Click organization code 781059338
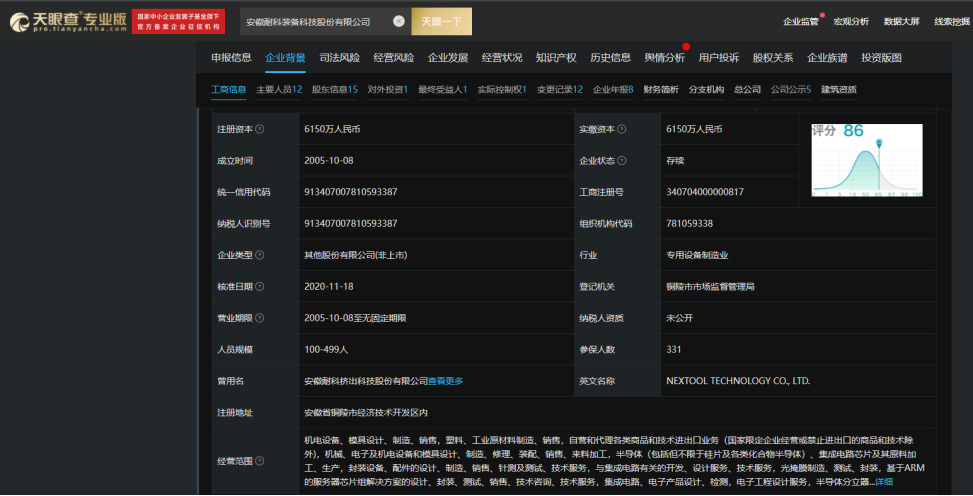The image size is (973, 496). coord(689,223)
